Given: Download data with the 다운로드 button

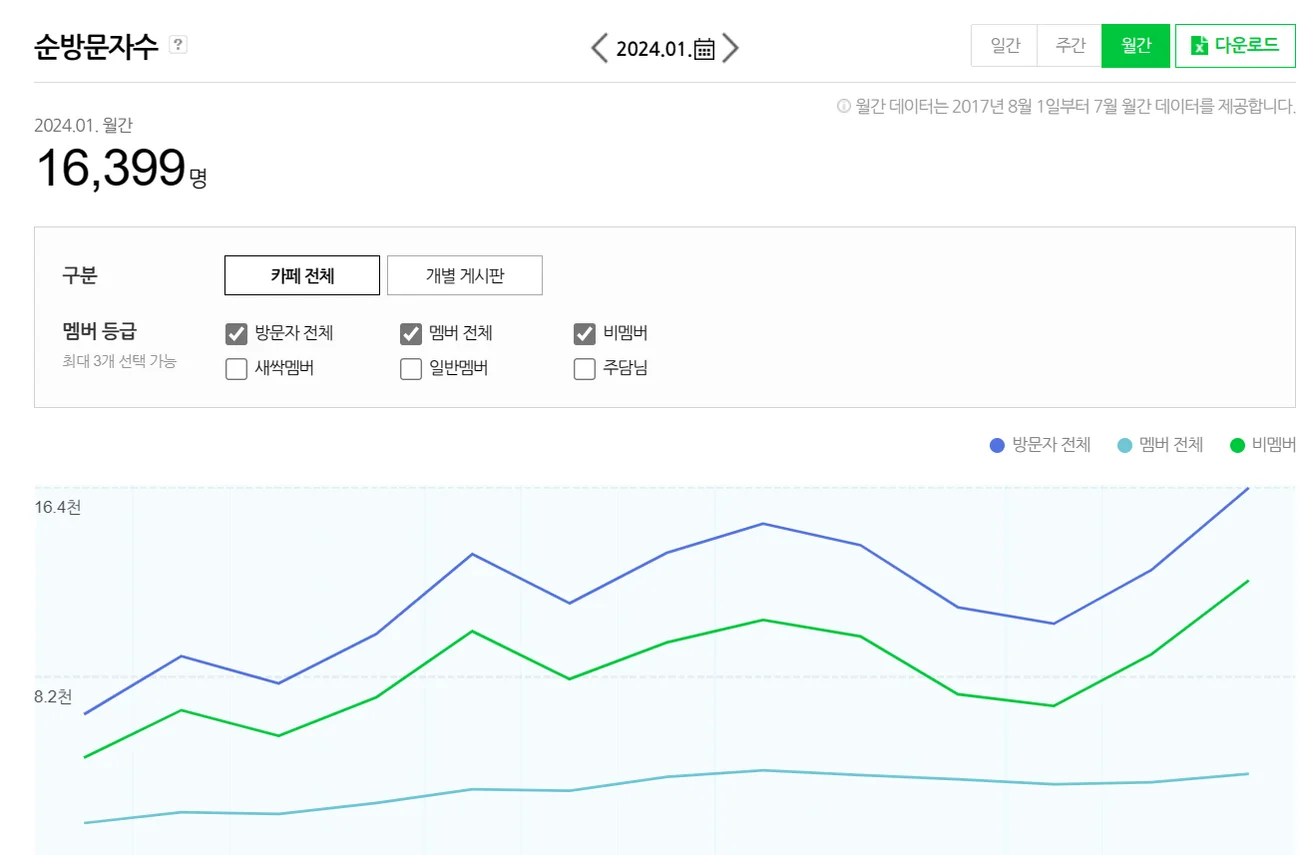Looking at the screenshot, I should pos(1235,46).
